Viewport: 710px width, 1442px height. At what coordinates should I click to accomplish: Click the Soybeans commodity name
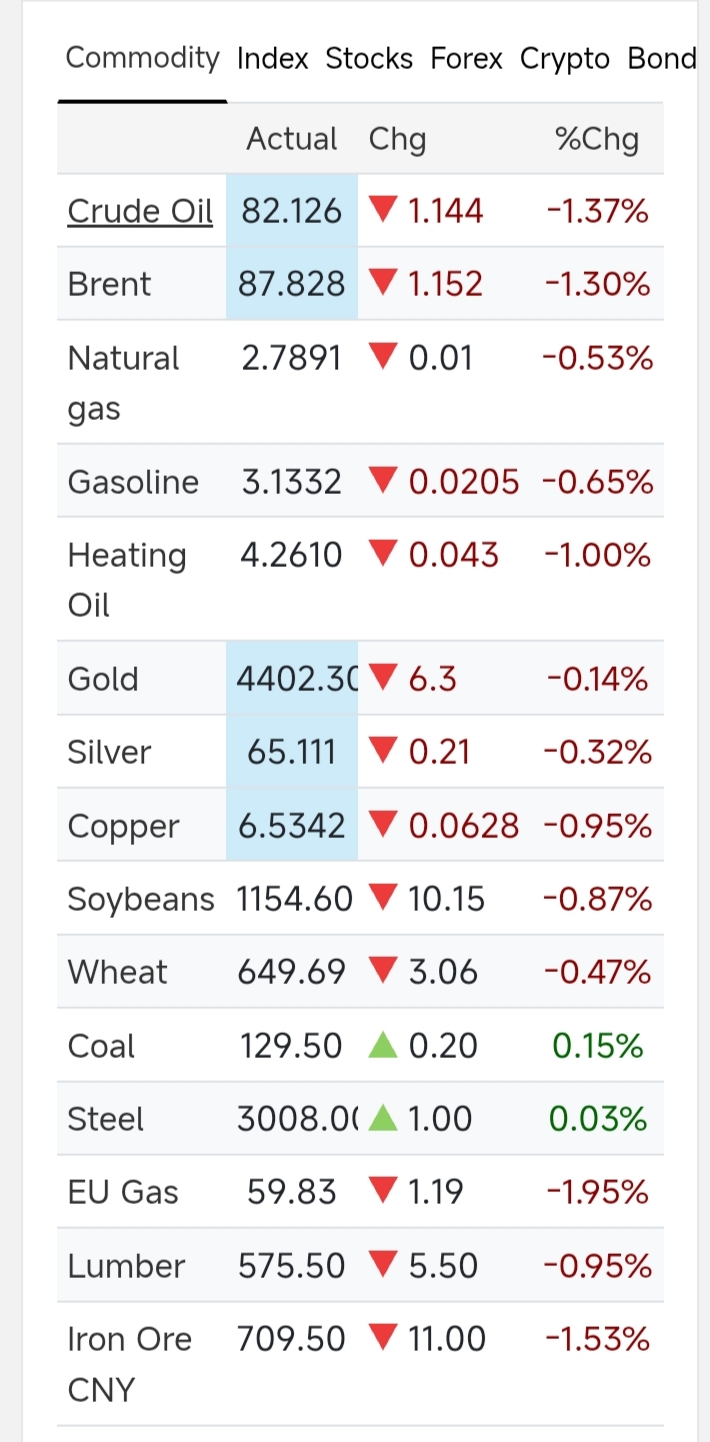pos(141,899)
